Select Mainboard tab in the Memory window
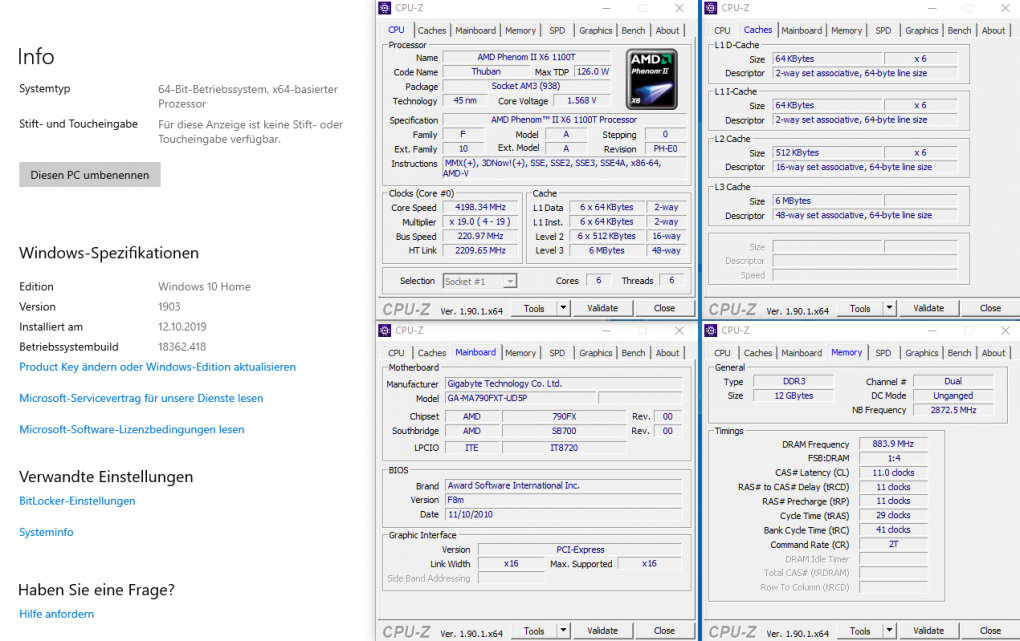Image resolution: width=1020 pixels, height=641 pixels. [801, 353]
